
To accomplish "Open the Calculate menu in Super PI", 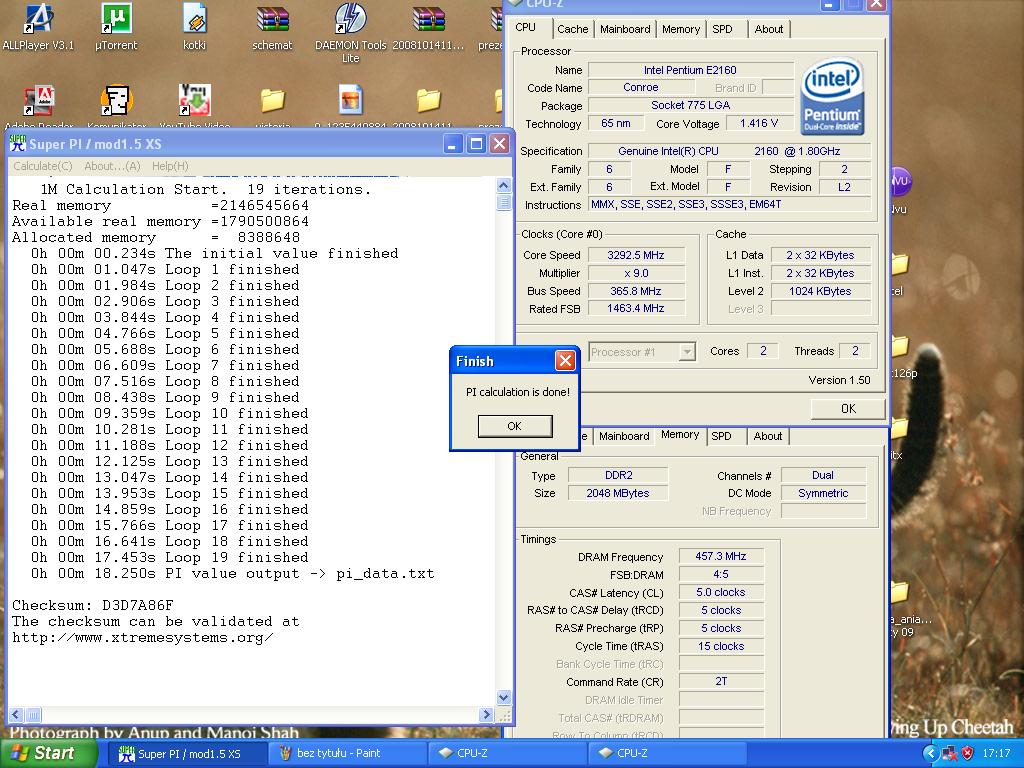I will [42, 166].
